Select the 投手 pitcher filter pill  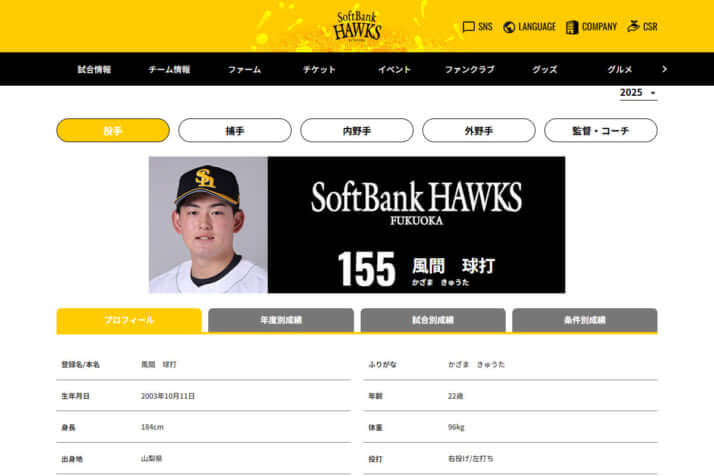[113, 131]
